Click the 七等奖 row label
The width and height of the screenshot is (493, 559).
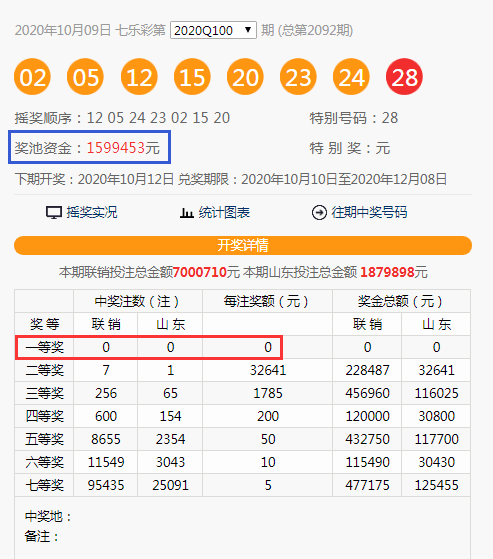[45, 485]
